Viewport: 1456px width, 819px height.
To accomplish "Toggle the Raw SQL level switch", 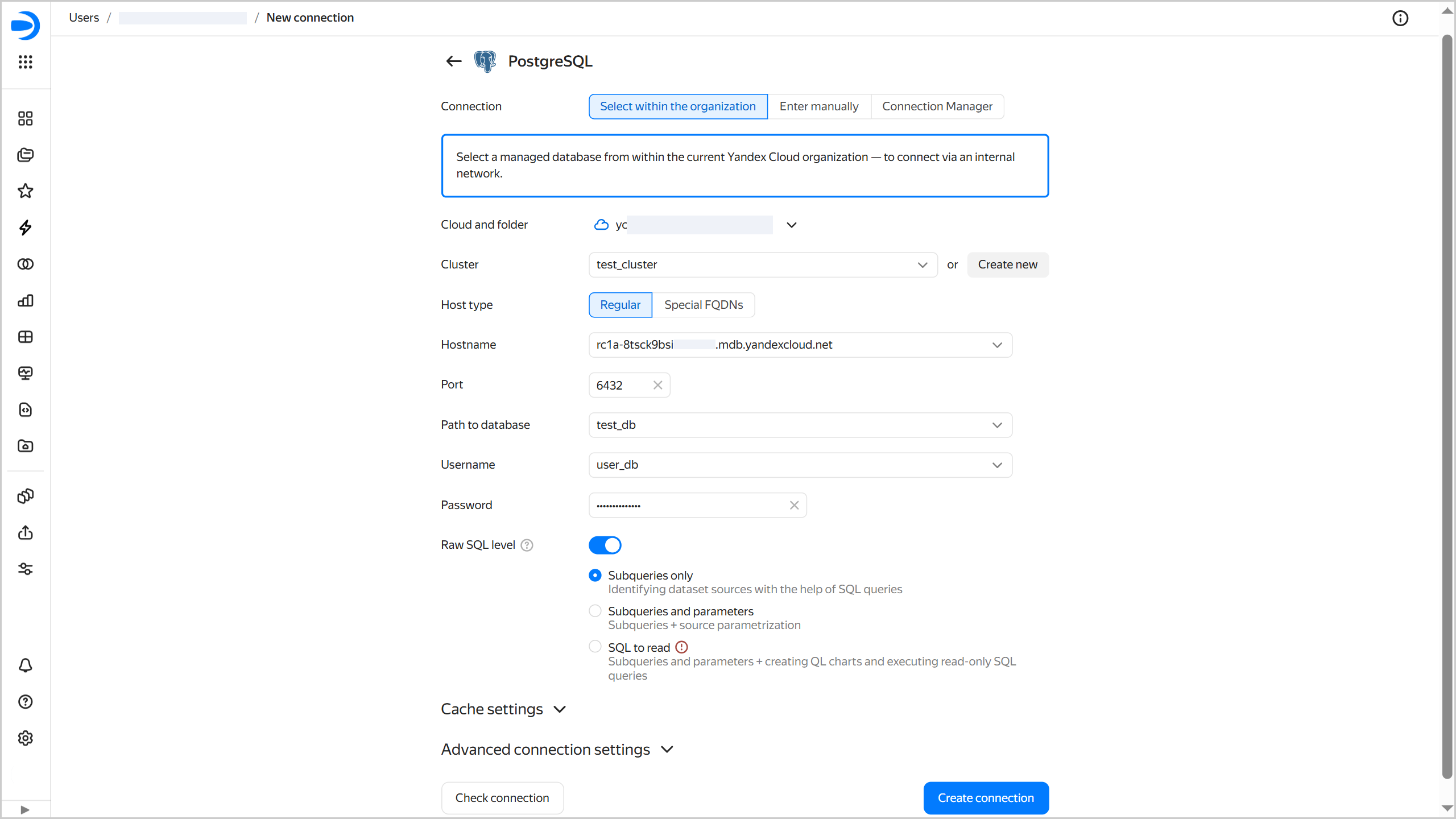I will coord(605,545).
